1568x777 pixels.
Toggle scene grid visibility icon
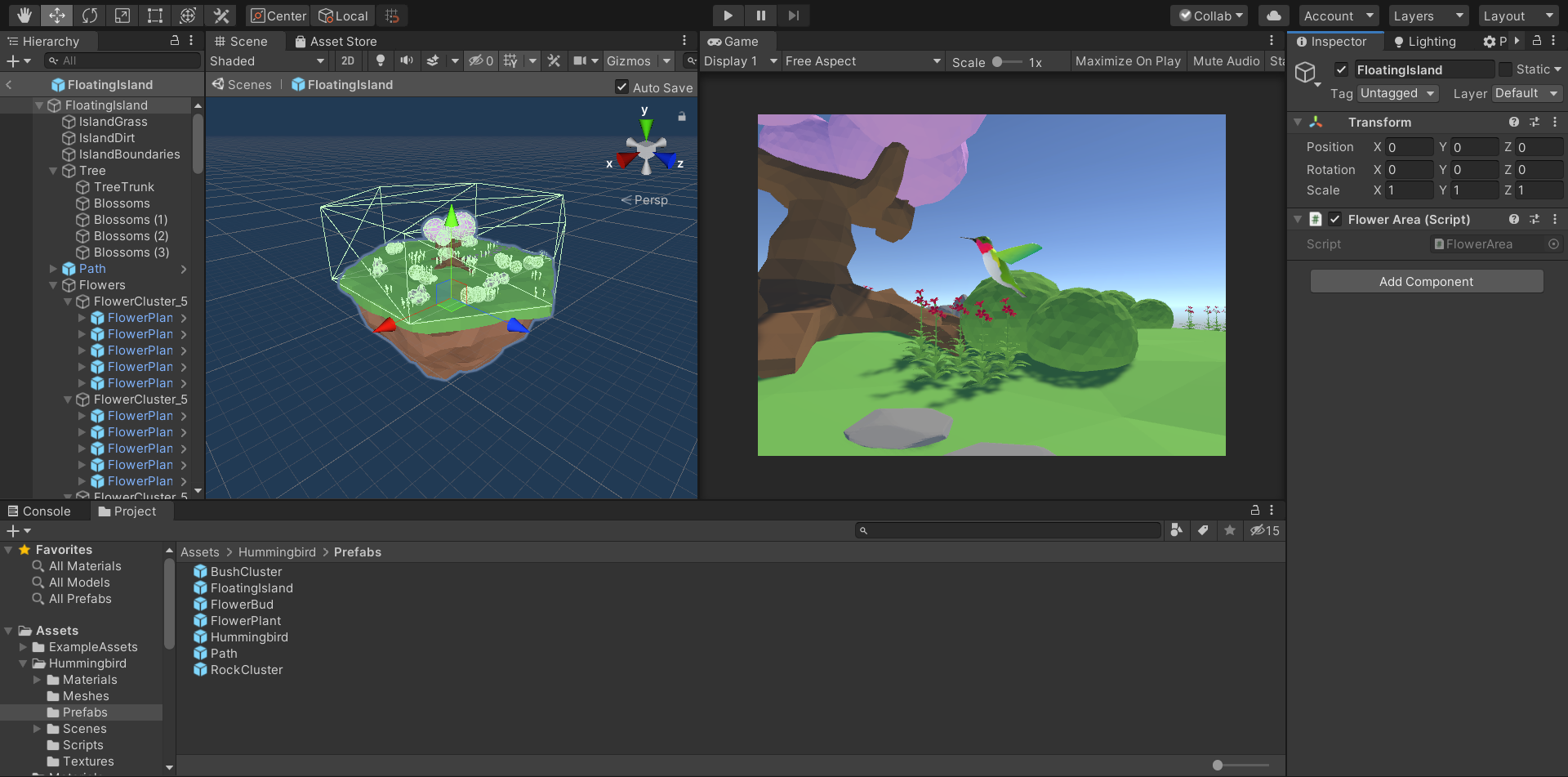click(510, 60)
